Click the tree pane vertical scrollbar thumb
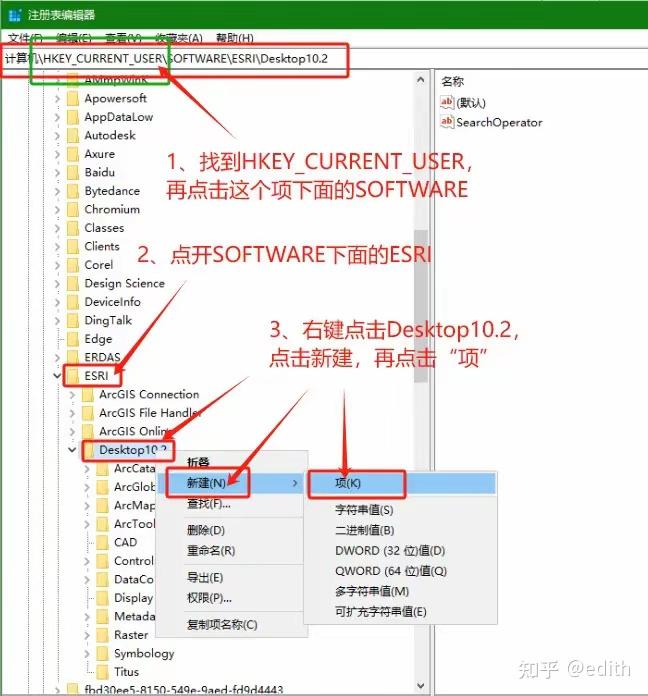648x696 pixels. [421, 305]
